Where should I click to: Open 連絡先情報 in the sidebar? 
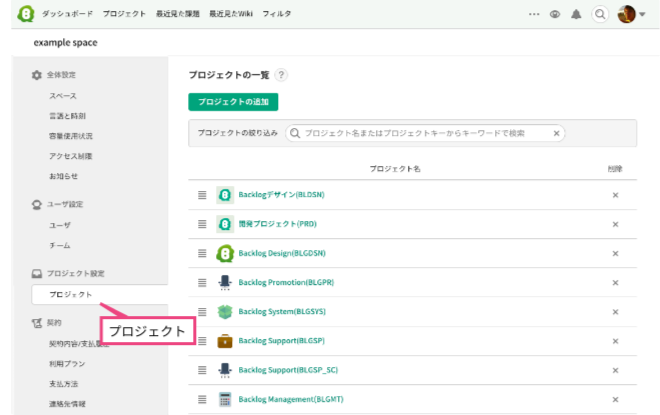[67, 404]
